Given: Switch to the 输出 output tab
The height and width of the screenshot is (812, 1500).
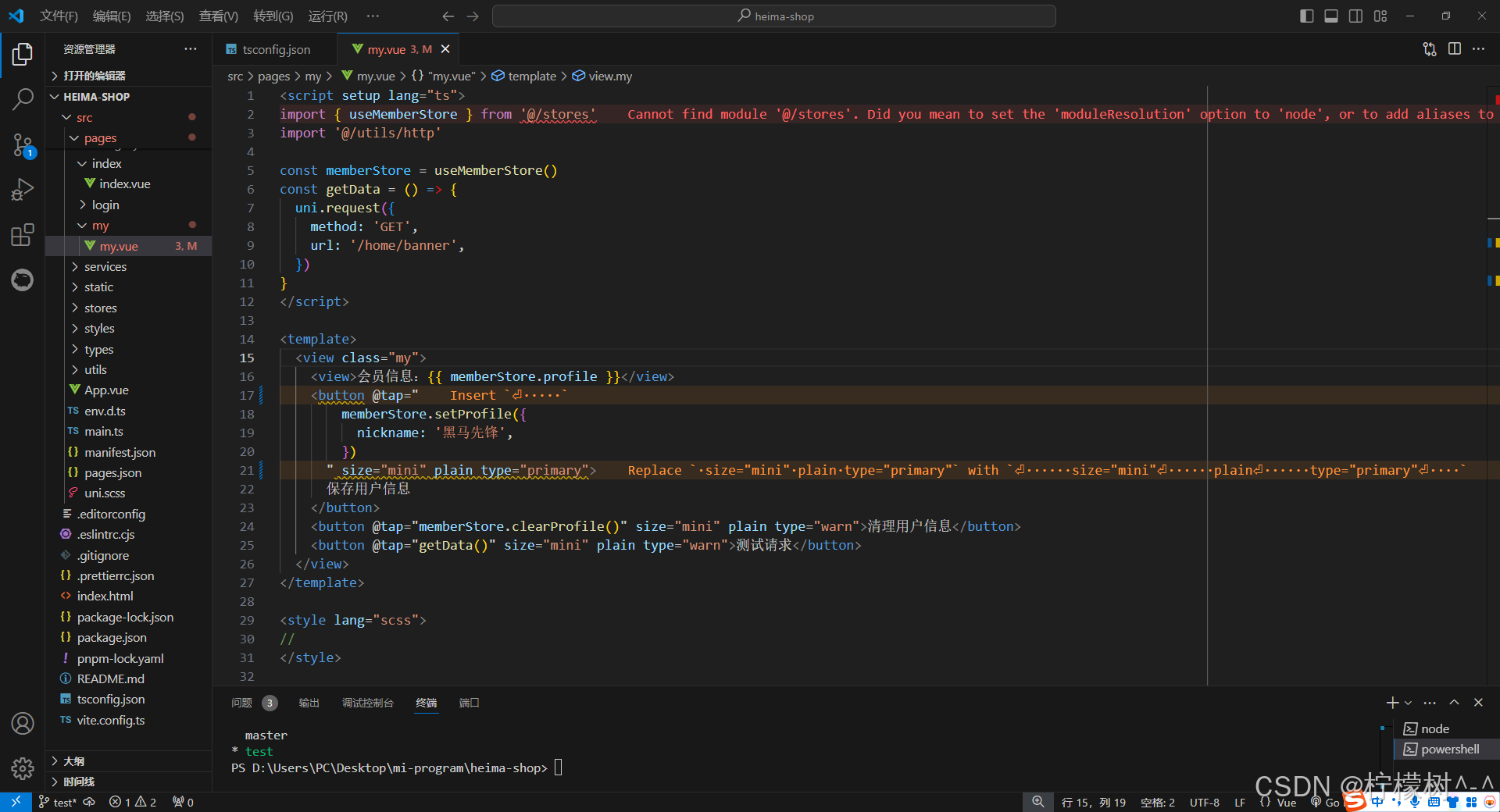Looking at the screenshot, I should (309, 703).
